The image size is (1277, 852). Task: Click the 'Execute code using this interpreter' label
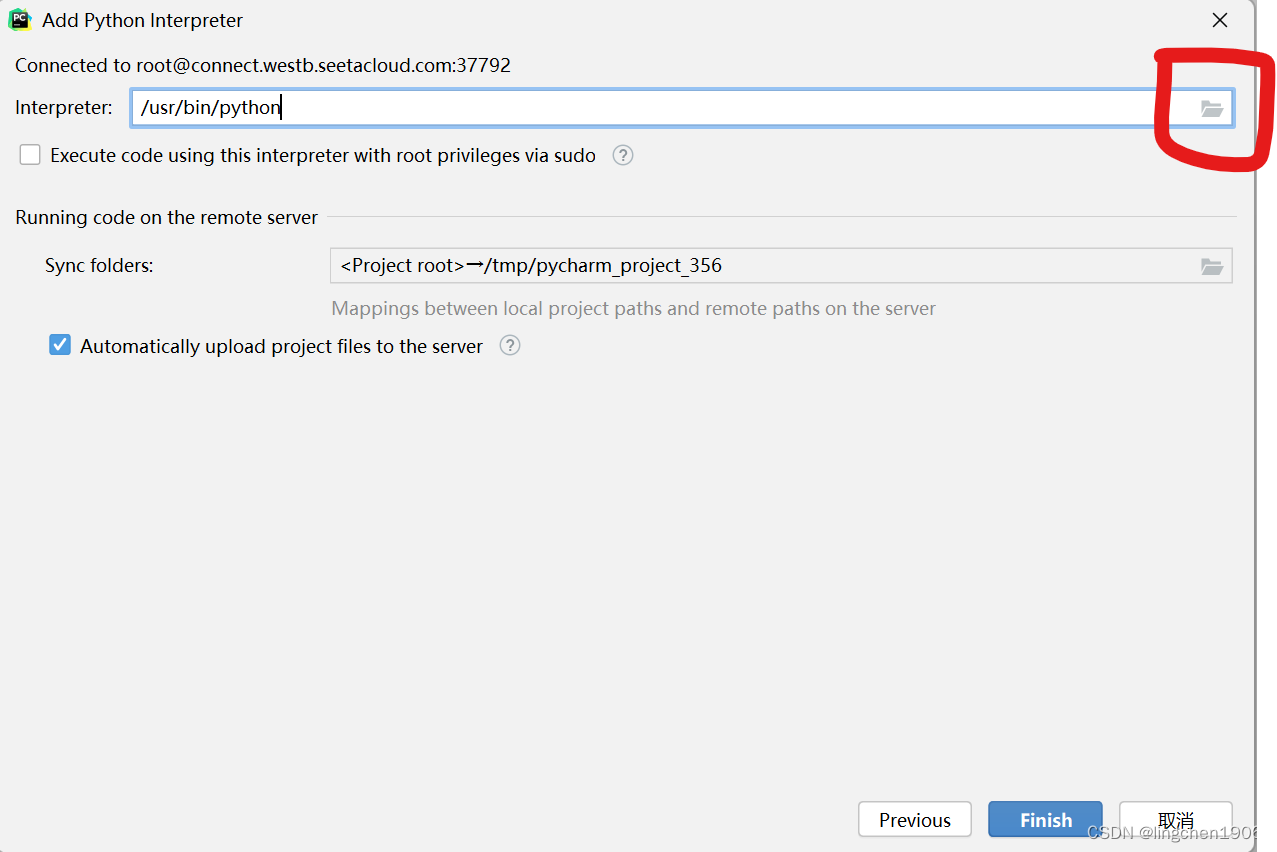tap(323, 155)
